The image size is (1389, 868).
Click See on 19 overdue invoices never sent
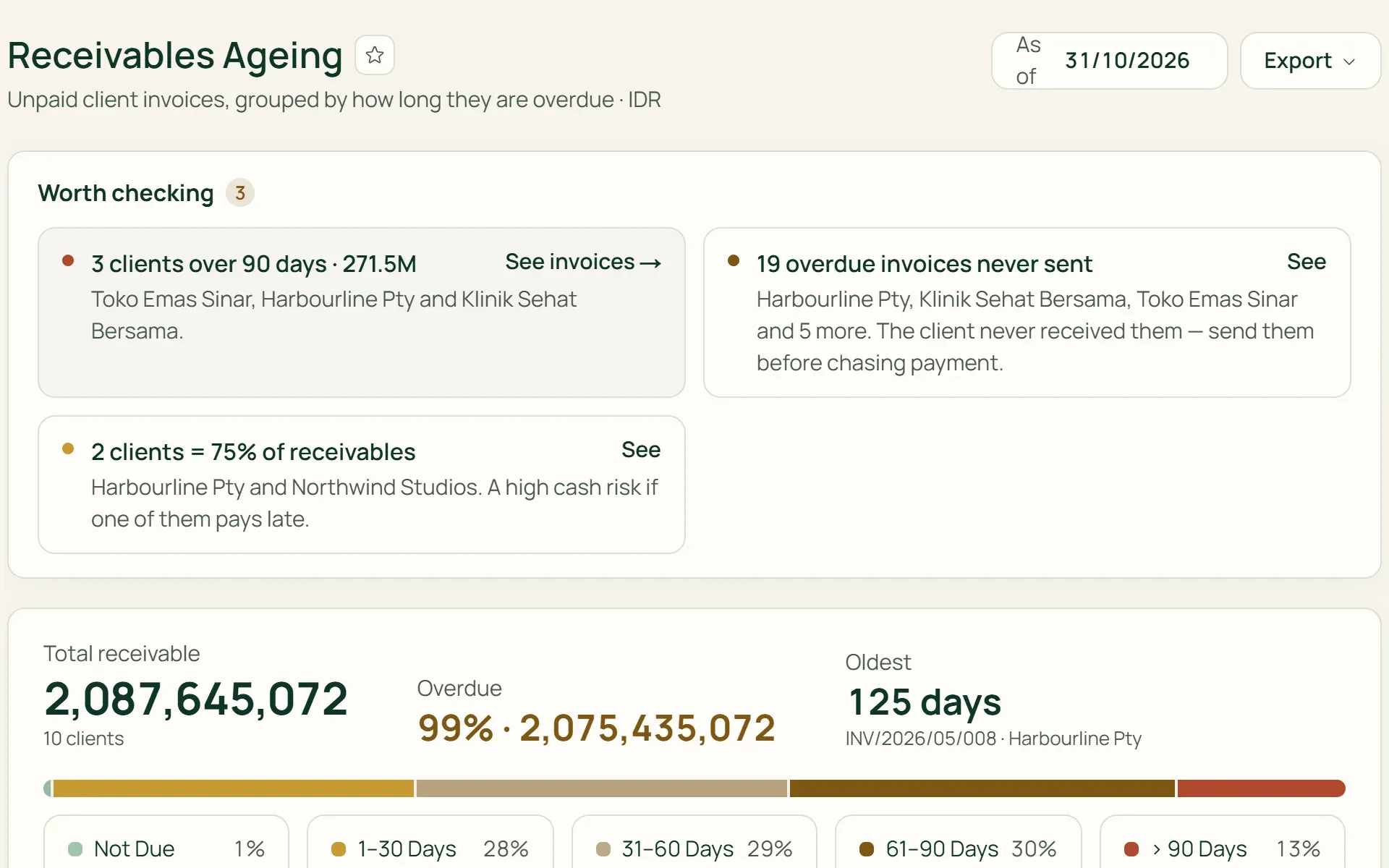tap(1306, 262)
